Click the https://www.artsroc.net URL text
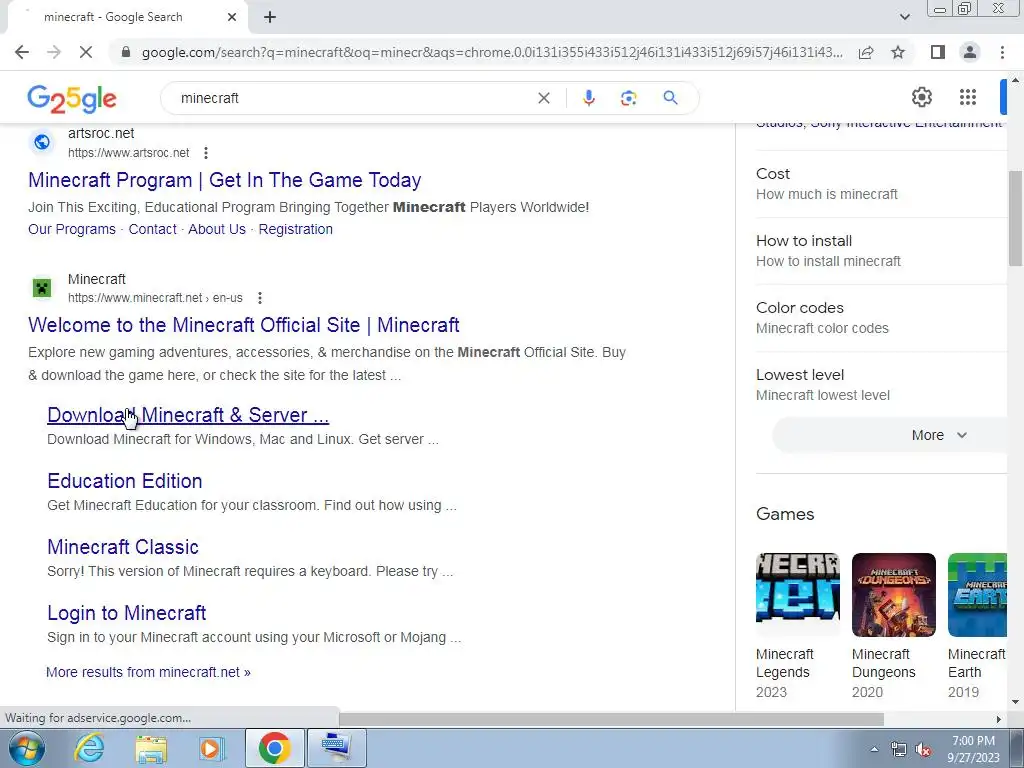Image resolution: width=1024 pixels, height=768 pixels. 129,153
